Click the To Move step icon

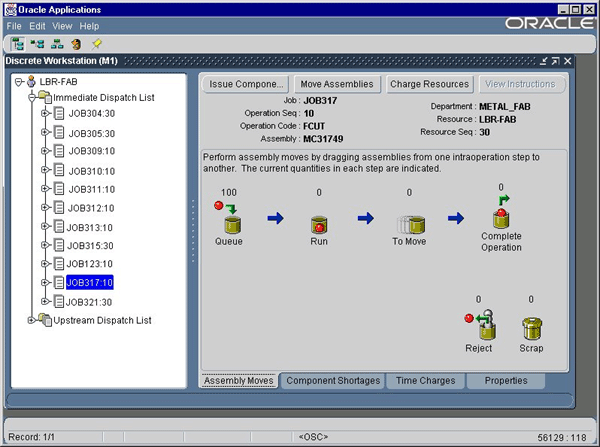(411, 225)
